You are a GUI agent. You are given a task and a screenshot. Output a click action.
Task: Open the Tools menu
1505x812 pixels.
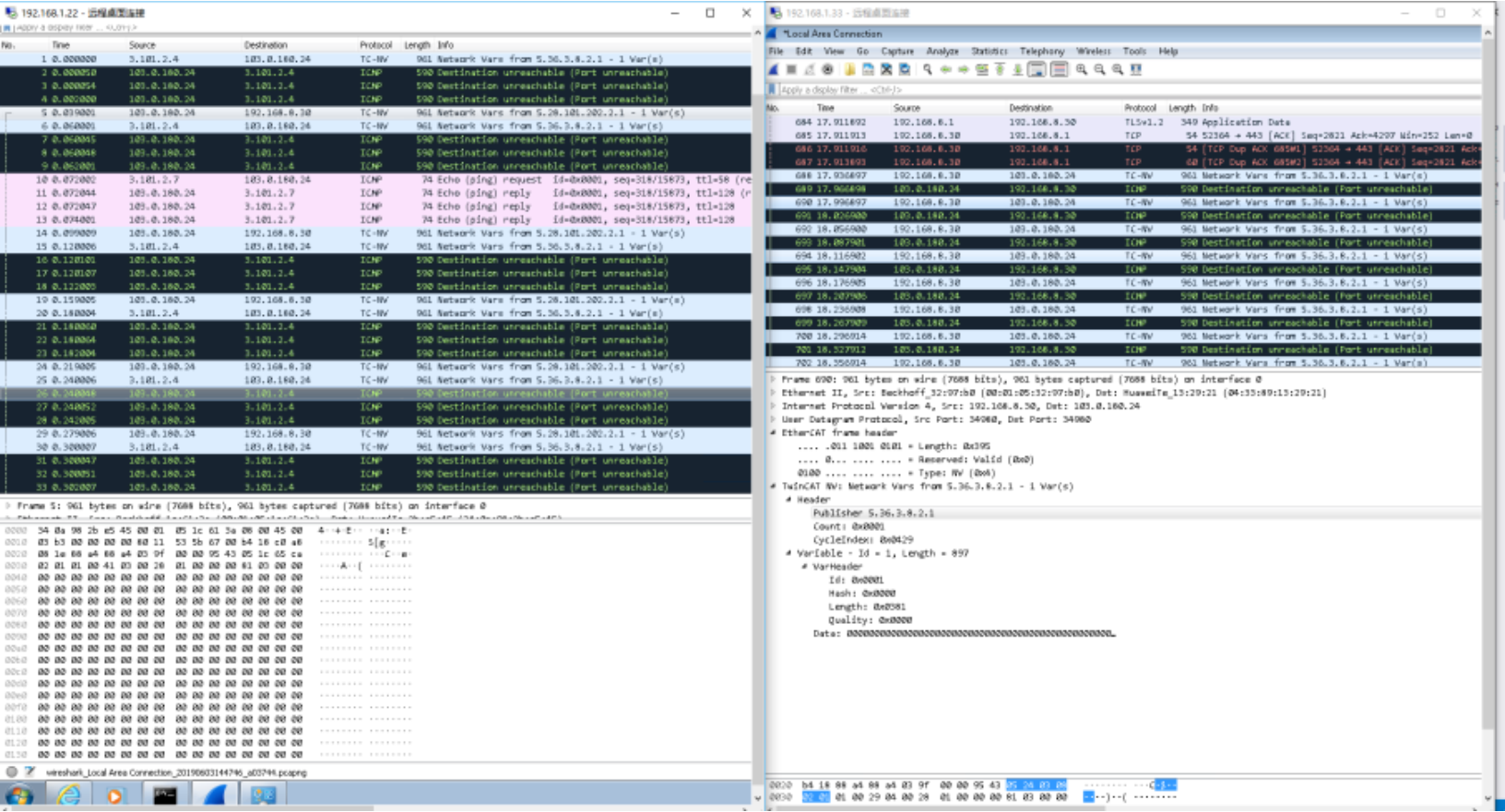coord(1135,52)
